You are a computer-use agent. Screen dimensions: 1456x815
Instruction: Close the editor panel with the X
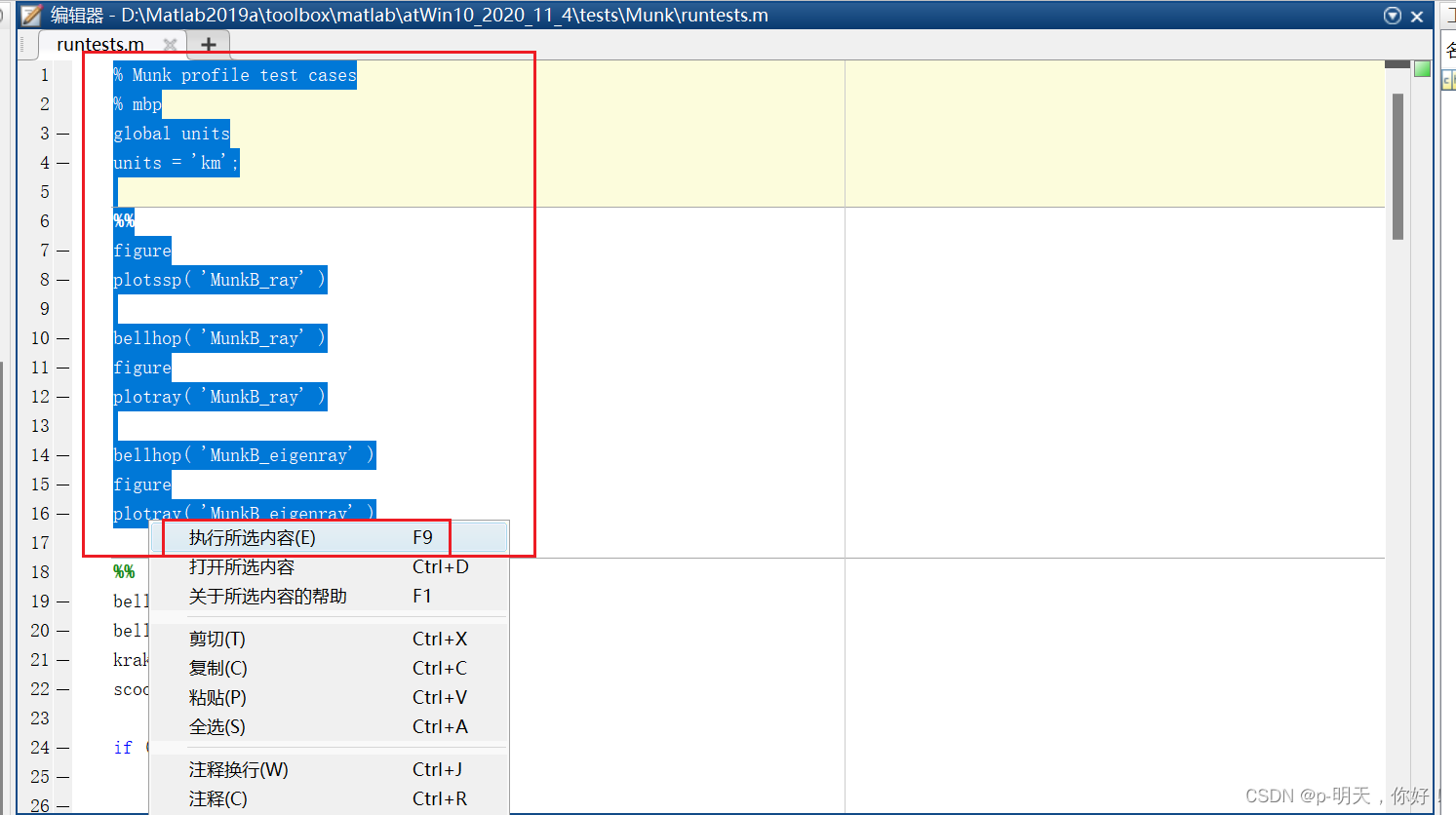point(1417,17)
